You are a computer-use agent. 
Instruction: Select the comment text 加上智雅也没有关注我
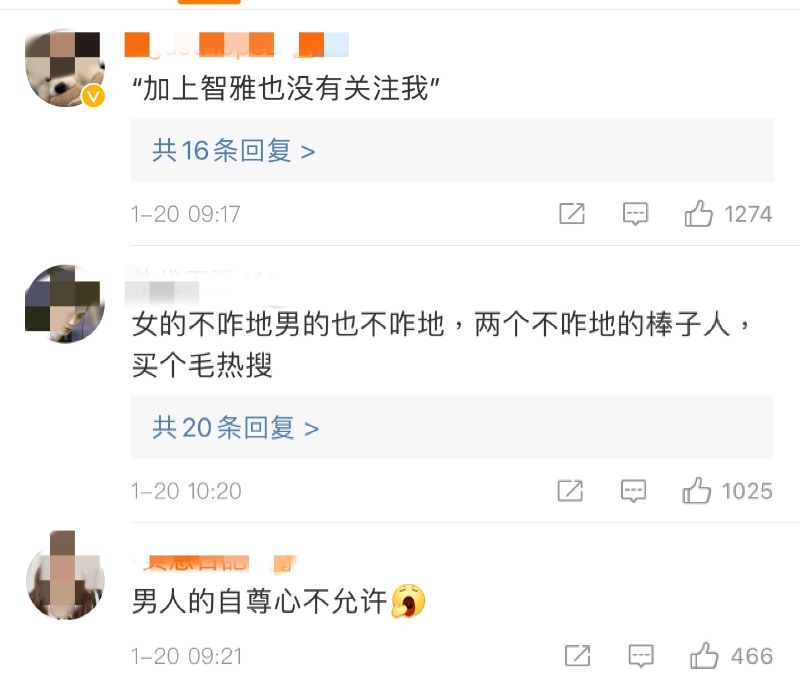coord(287,92)
